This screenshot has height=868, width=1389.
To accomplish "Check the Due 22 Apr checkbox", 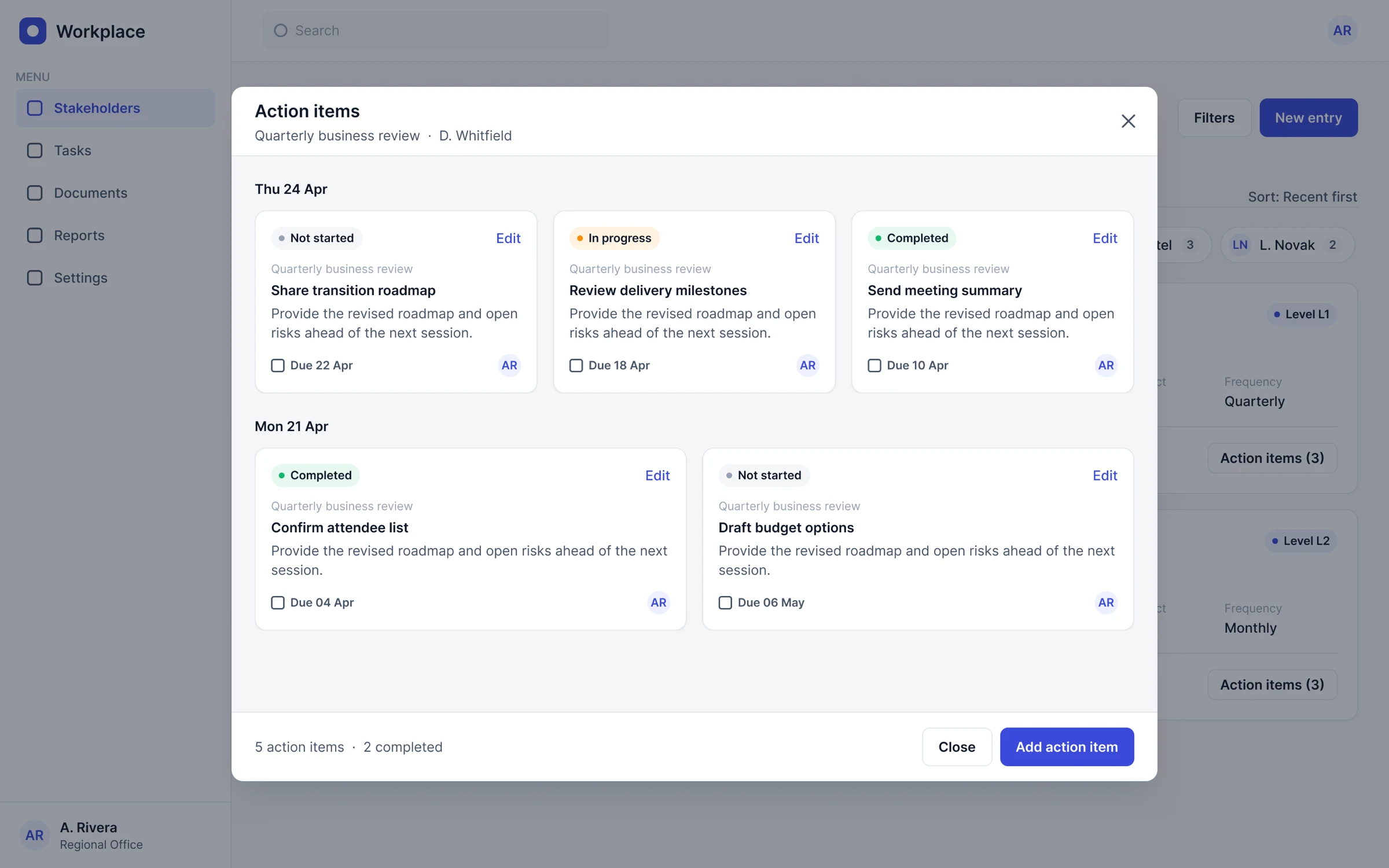I will [x=278, y=366].
